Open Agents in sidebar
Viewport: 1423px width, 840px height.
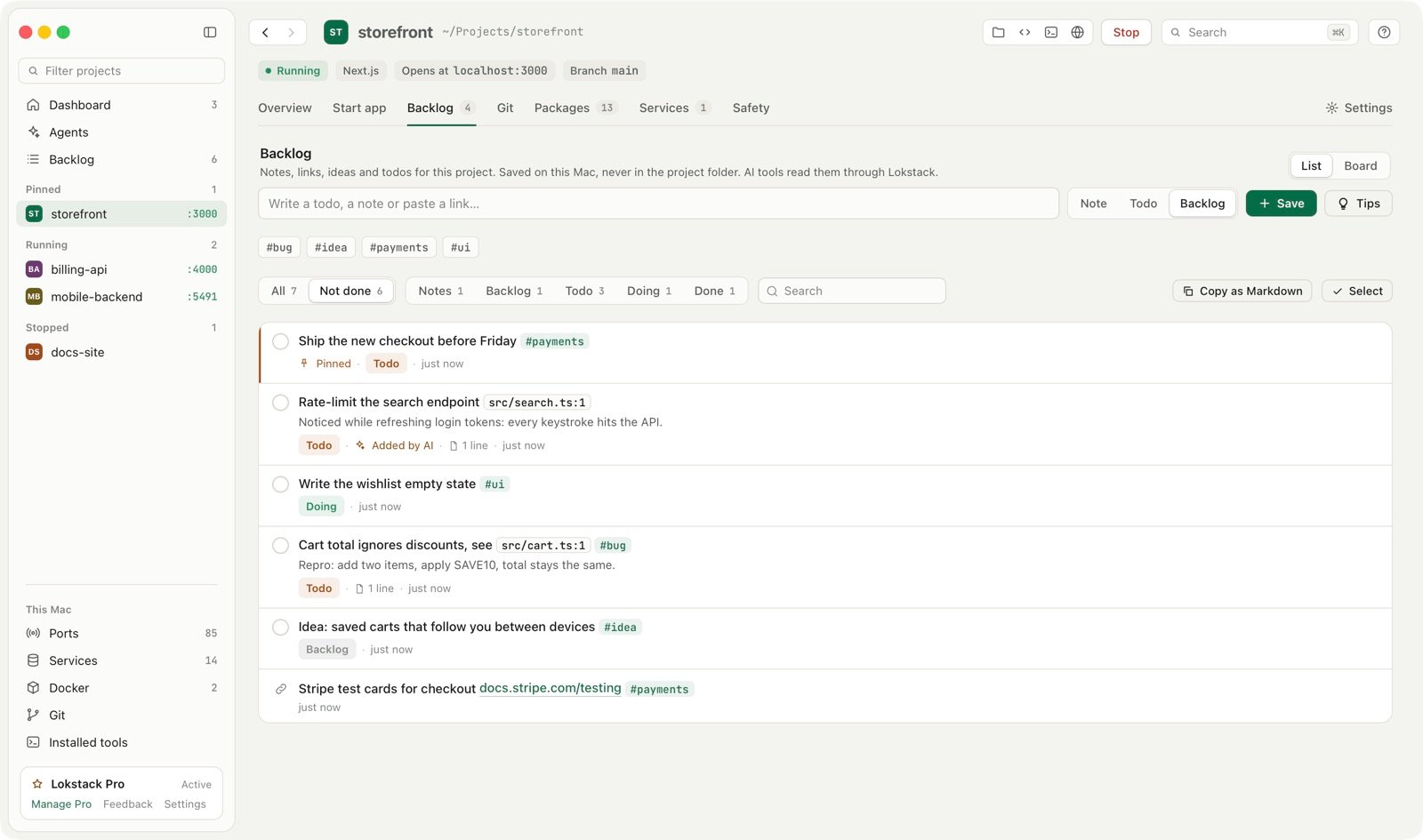click(x=121, y=132)
